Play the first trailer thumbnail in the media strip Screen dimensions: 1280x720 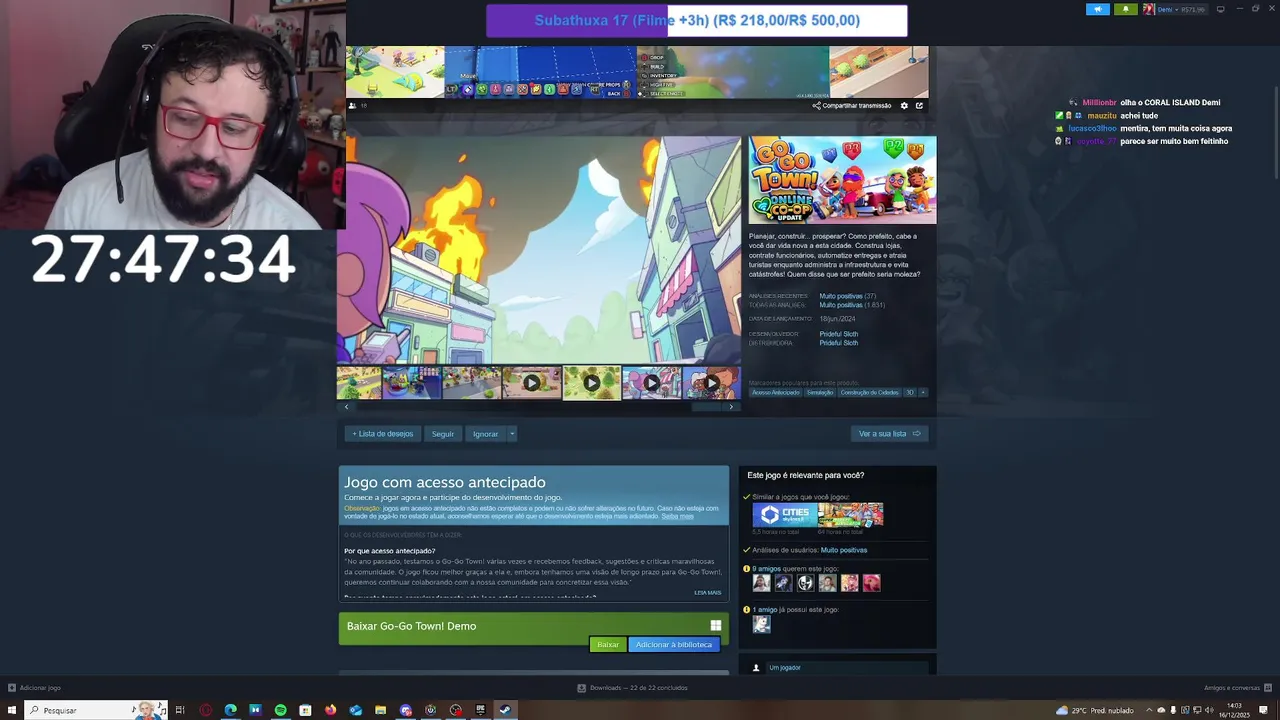(531, 383)
